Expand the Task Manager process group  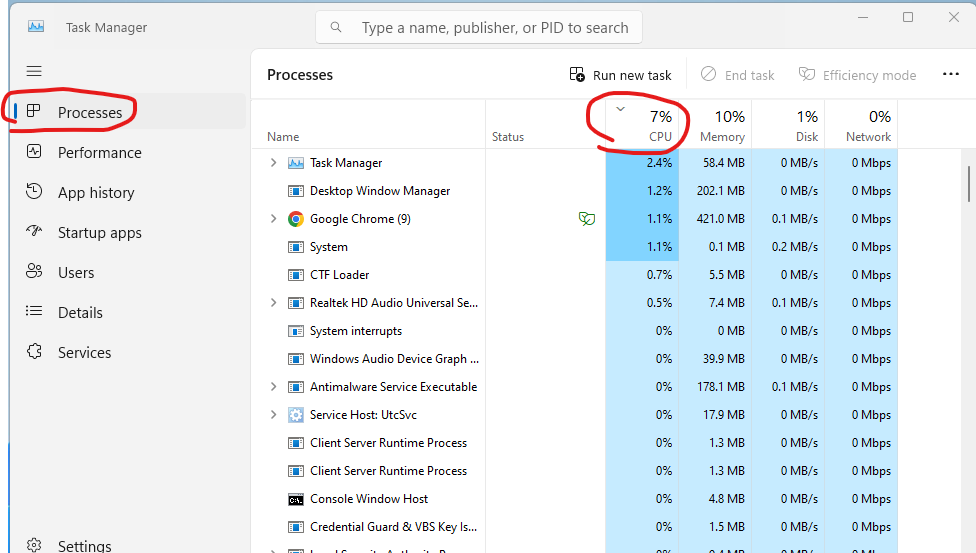point(273,163)
